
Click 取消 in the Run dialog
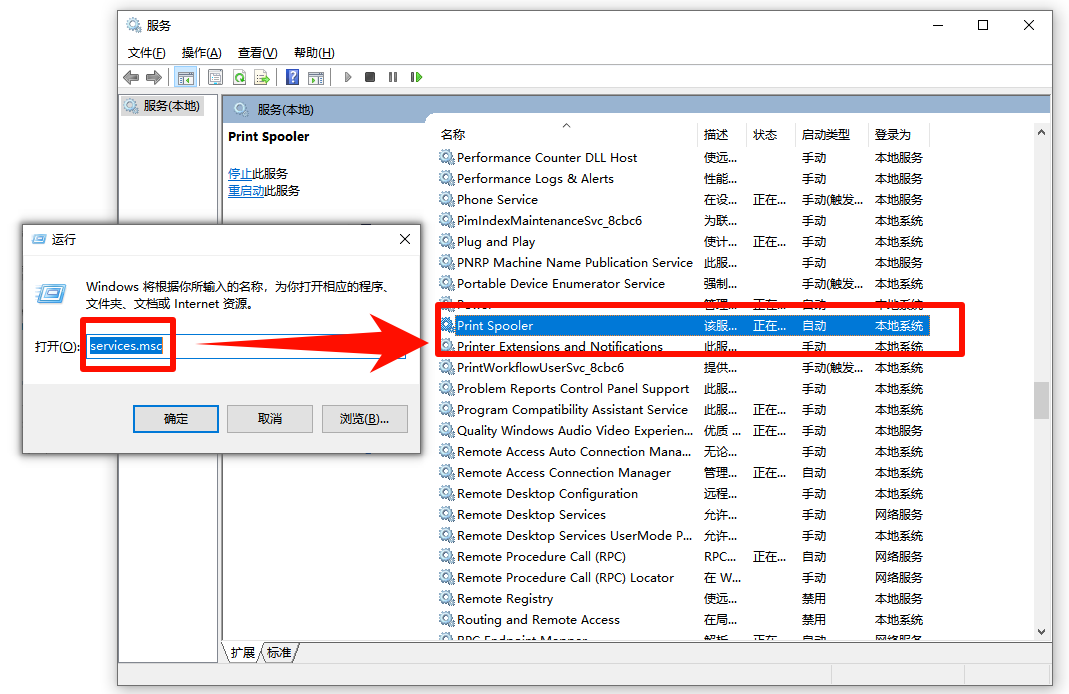pyautogui.click(x=270, y=419)
